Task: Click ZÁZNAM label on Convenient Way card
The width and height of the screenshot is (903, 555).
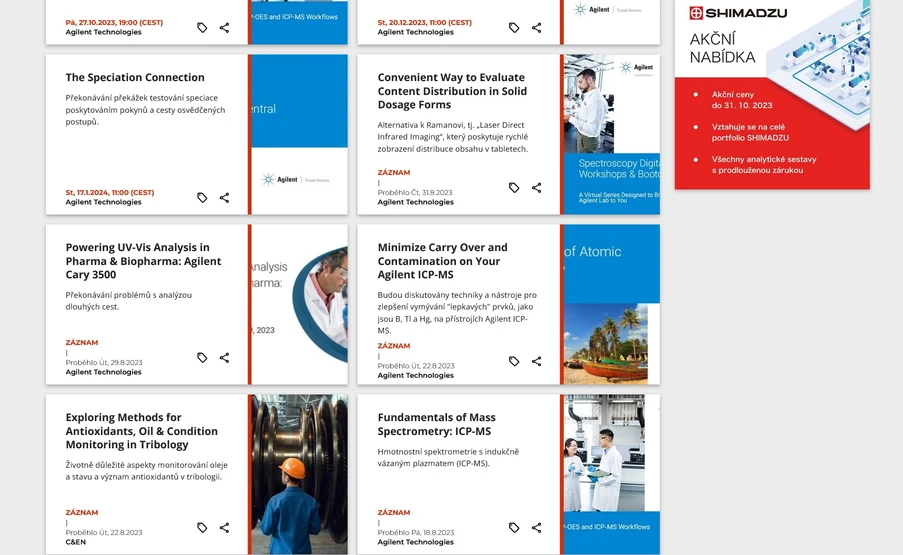Action: point(394,172)
